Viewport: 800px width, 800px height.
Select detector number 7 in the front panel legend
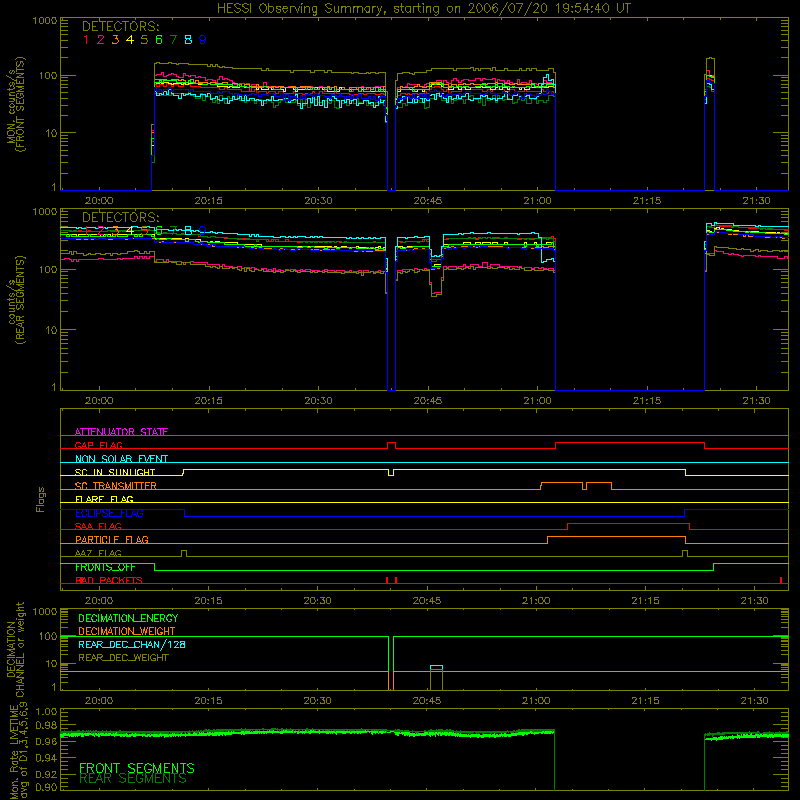coord(173,40)
